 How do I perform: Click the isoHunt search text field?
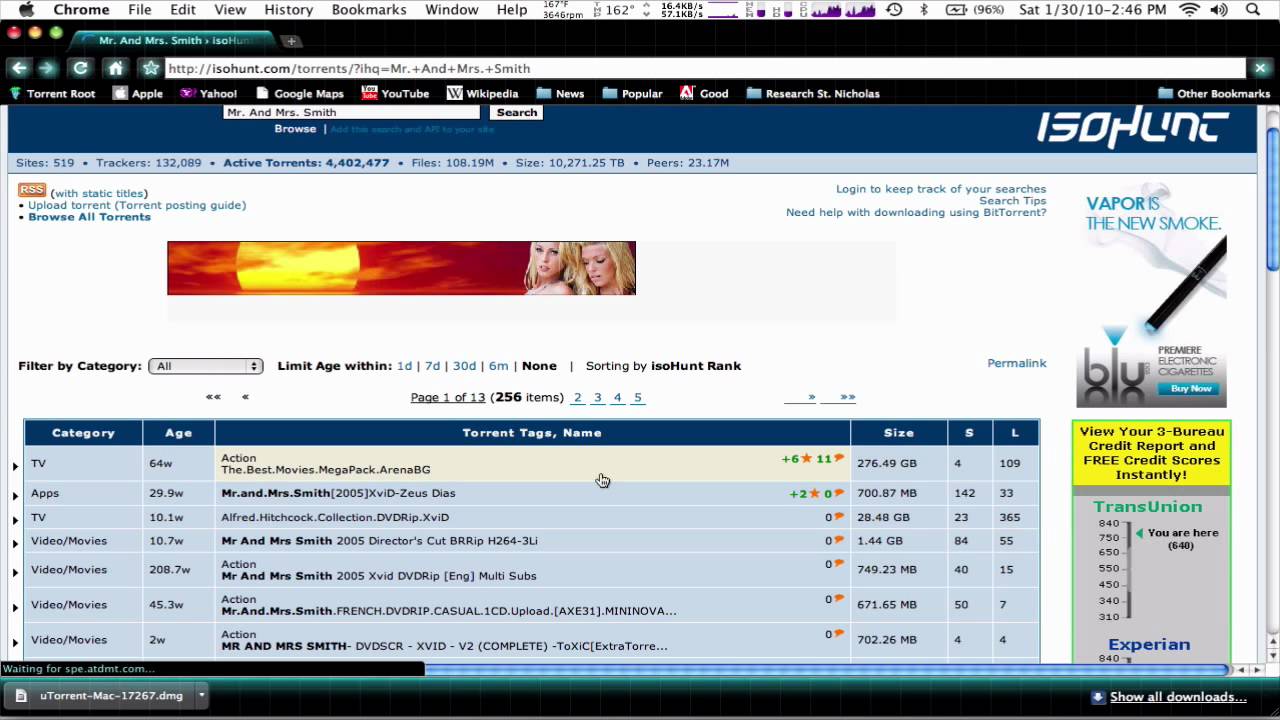point(351,113)
